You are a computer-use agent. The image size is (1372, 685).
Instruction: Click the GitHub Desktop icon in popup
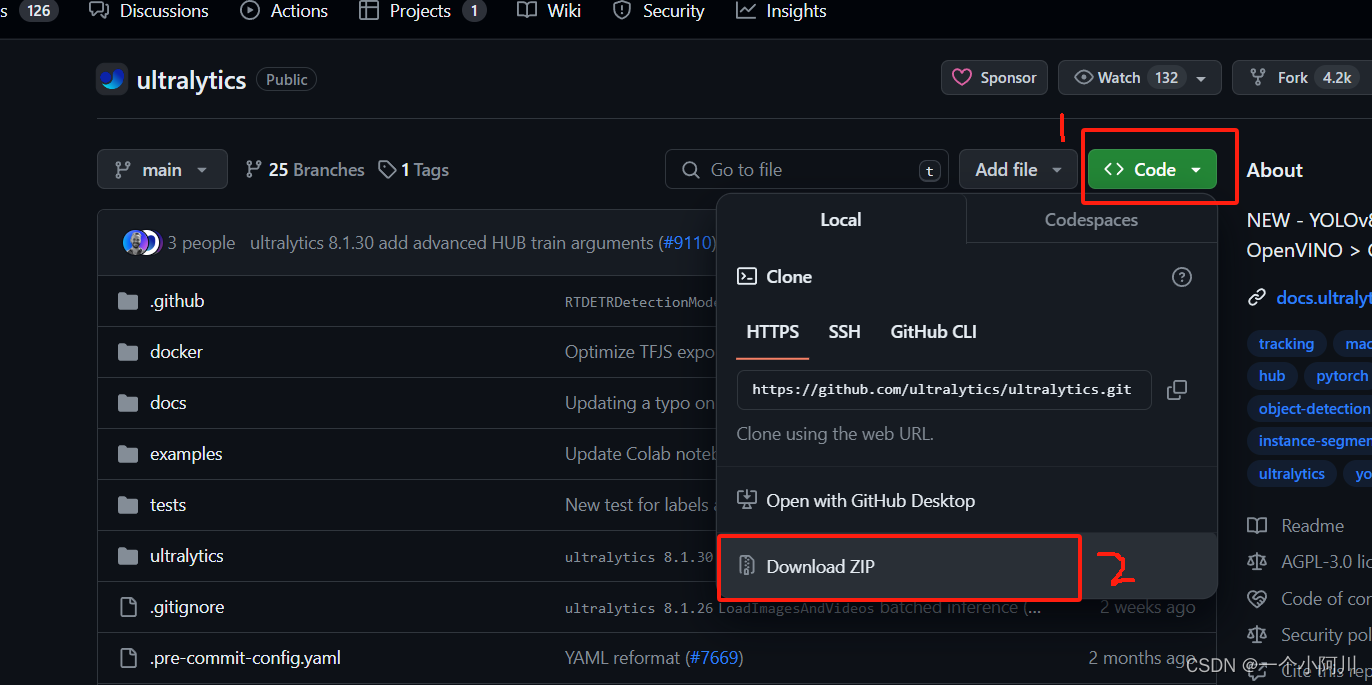pos(746,499)
